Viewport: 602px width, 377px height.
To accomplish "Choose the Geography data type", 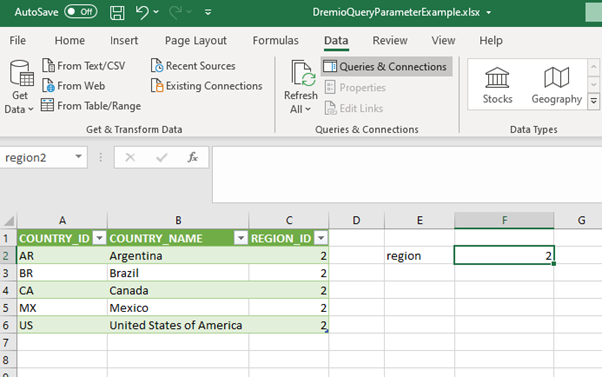I will (556, 85).
